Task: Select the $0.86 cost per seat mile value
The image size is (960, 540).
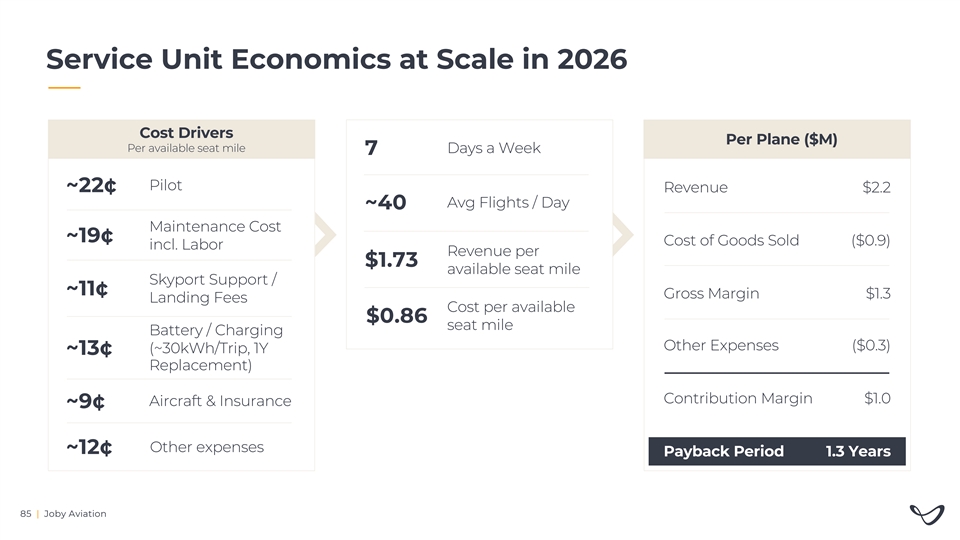Action: (x=396, y=316)
